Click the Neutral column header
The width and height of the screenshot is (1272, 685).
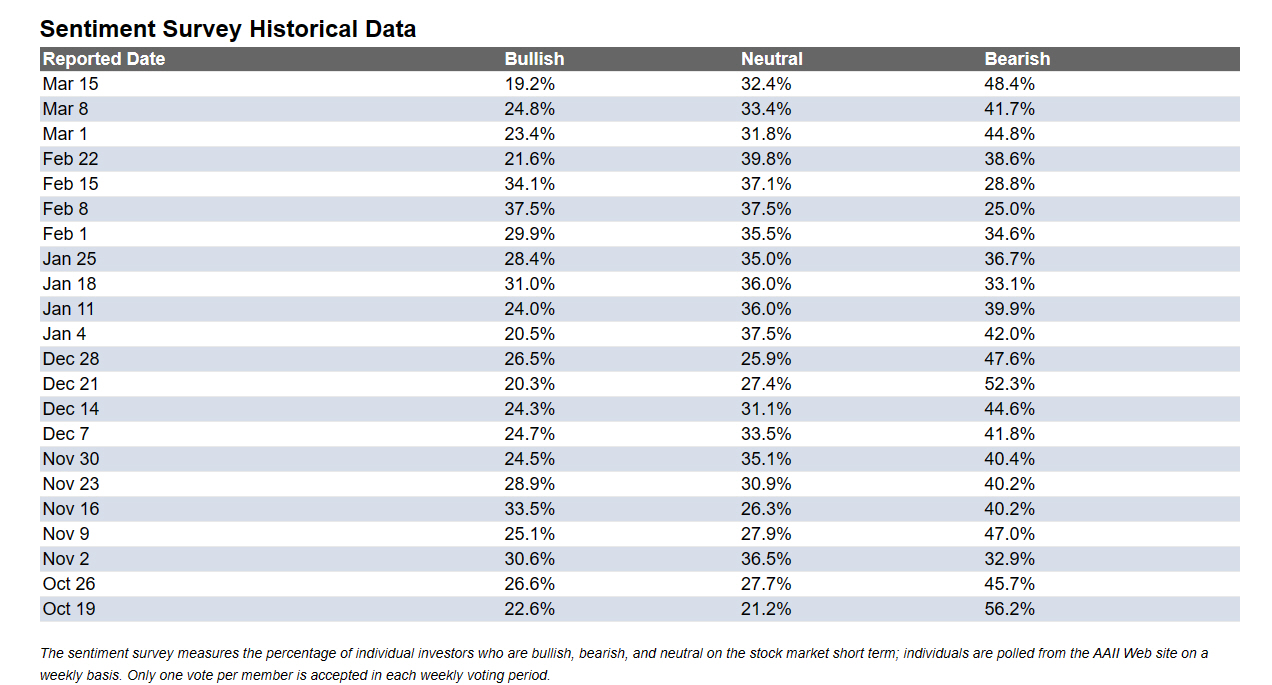(x=772, y=59)
